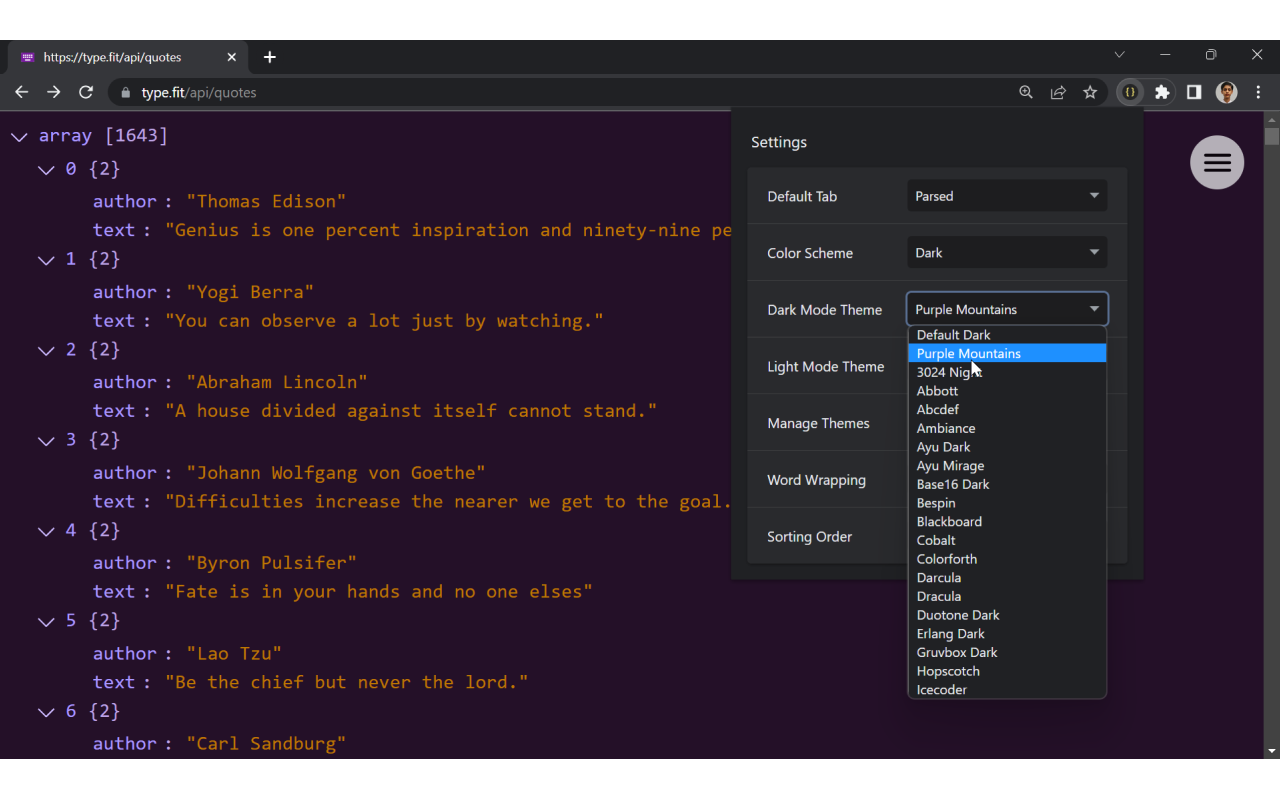
Task: Open the Default Tab dropdown
Action: [x=1006, y=196]
